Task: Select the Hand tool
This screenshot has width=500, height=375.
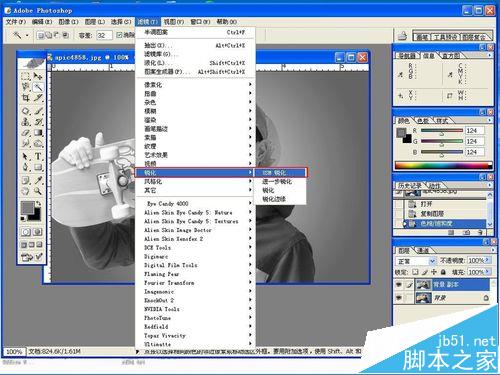Action: [26, 191]
